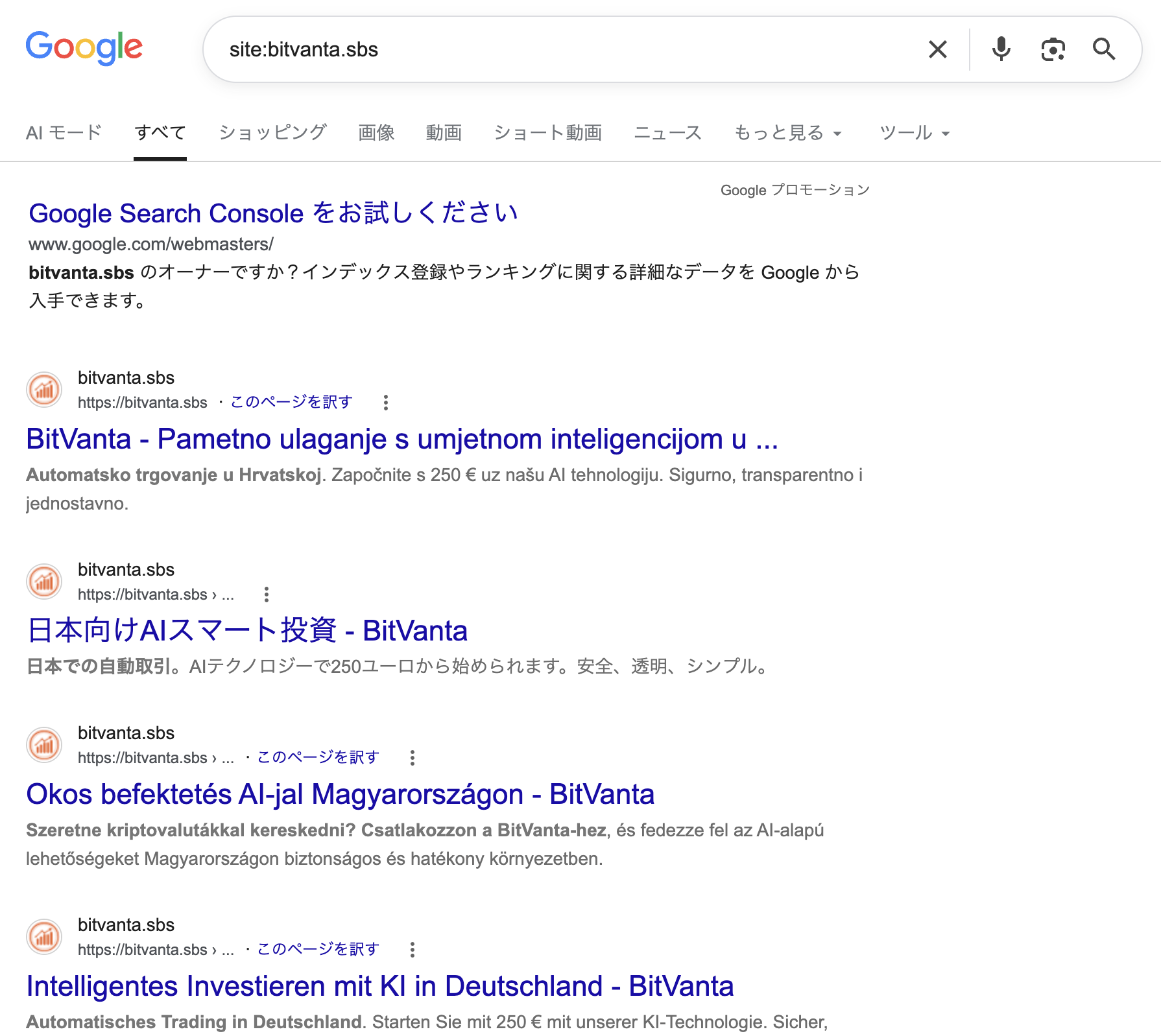The image size is (1161, 1036).
Task: Click the Google logo
Action: [x=84, y=48]
